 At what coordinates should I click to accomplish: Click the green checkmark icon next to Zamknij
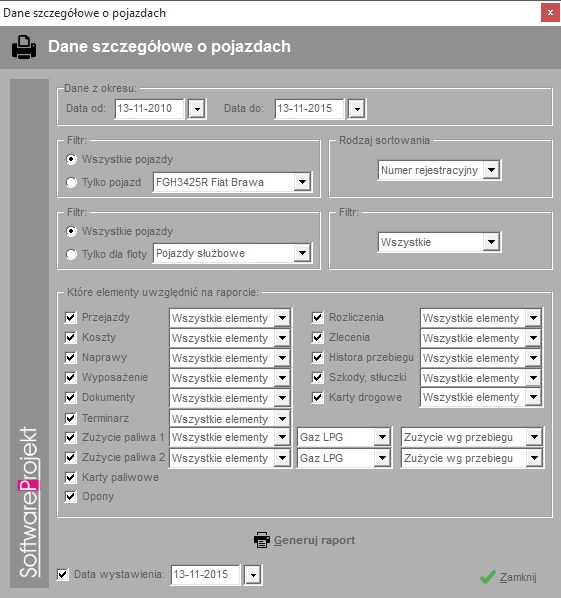[488, 577]
